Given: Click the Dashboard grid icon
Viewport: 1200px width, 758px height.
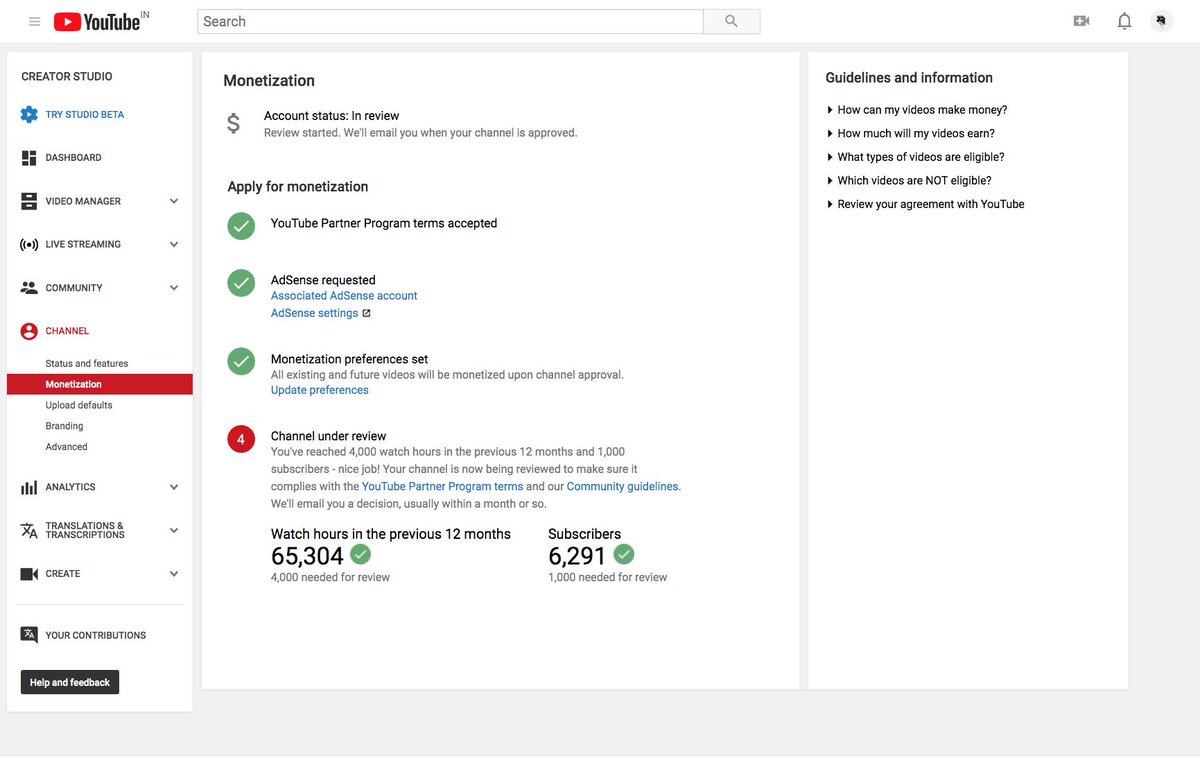Looking at the screenshot, I should (x=29, y=158).
